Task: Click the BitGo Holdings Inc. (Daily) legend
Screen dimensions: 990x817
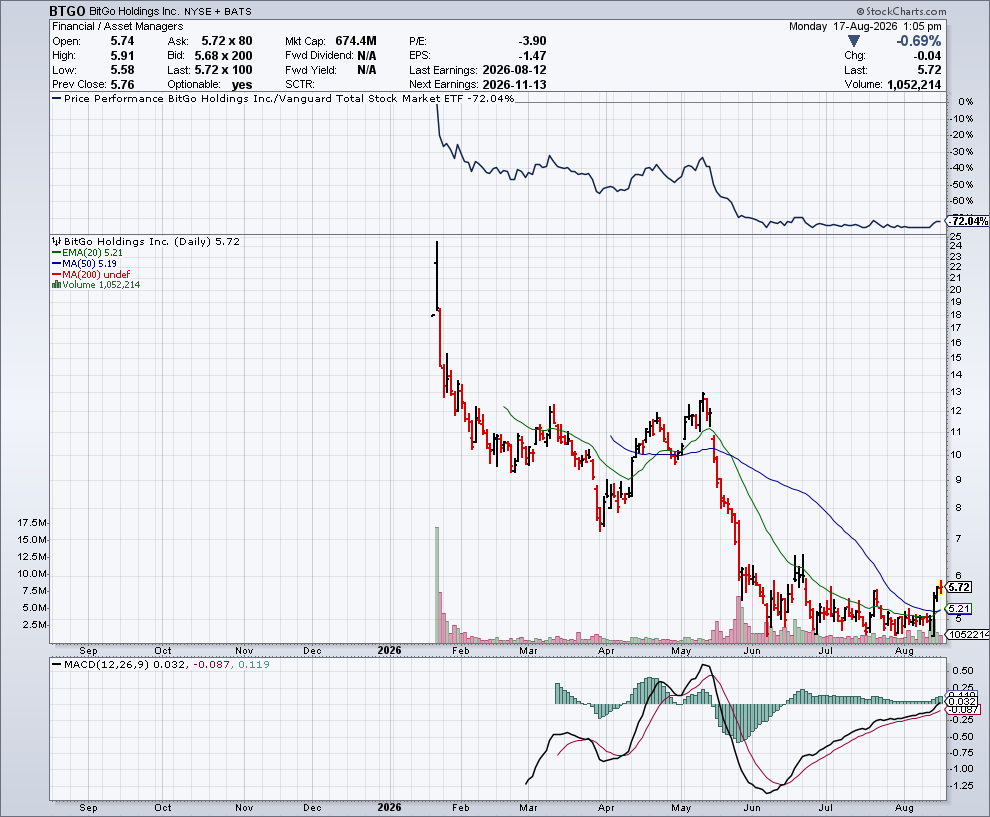Action: [x=152, y=241]
